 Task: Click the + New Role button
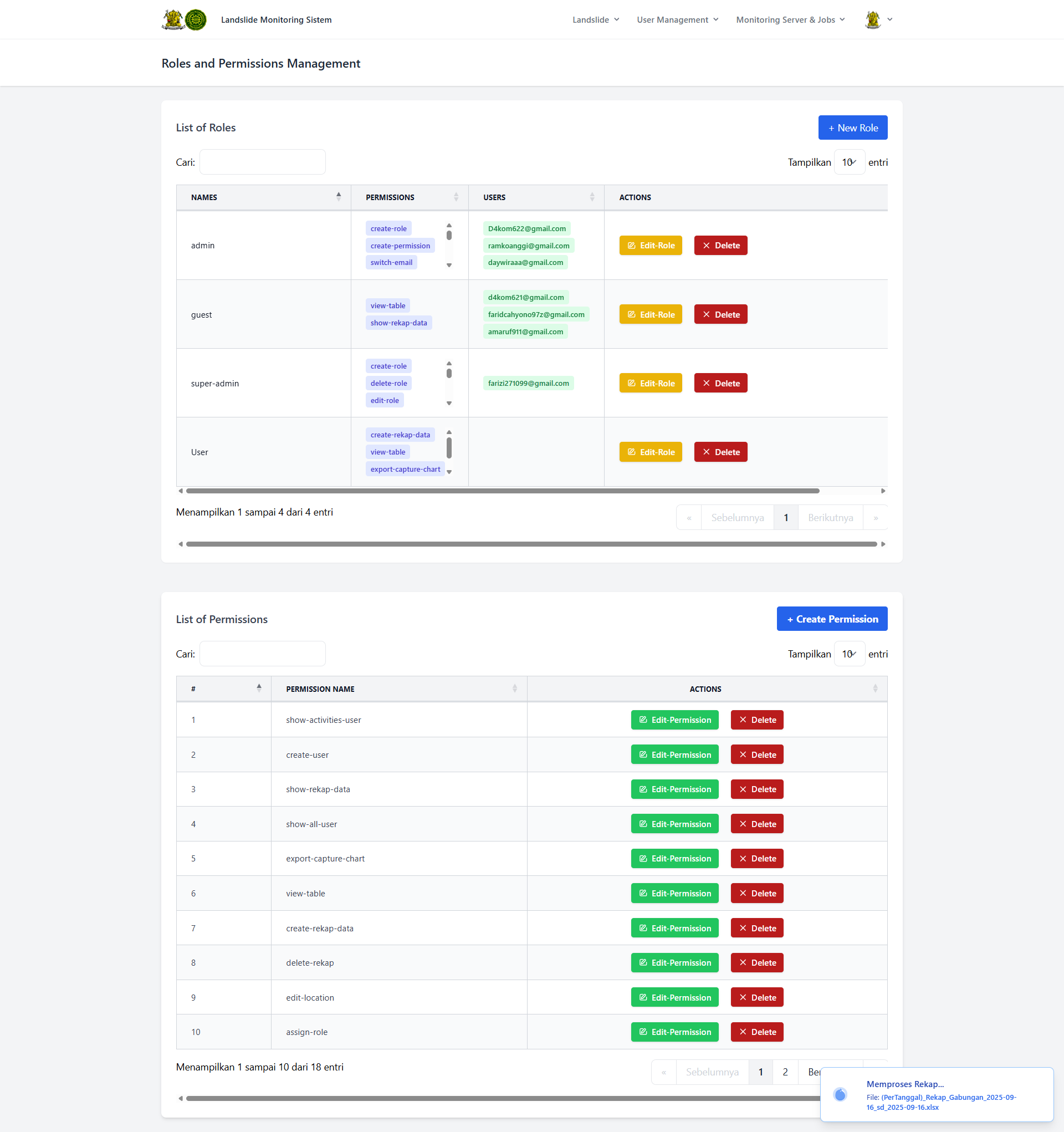(852, 128)
